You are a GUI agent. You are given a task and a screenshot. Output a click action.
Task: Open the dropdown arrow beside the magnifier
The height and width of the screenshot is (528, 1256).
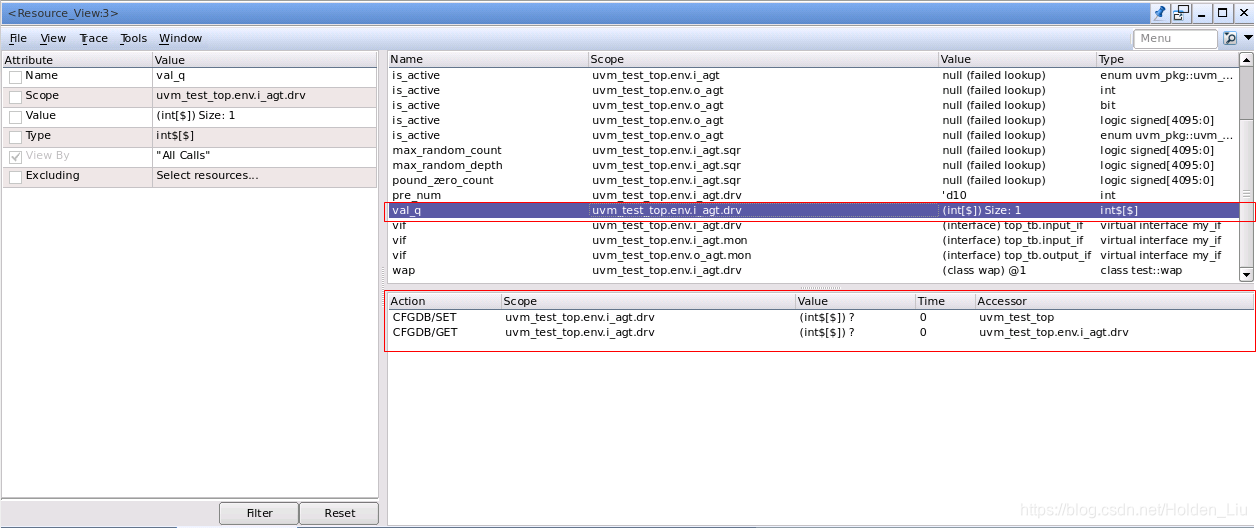(x=1248, y=38)
